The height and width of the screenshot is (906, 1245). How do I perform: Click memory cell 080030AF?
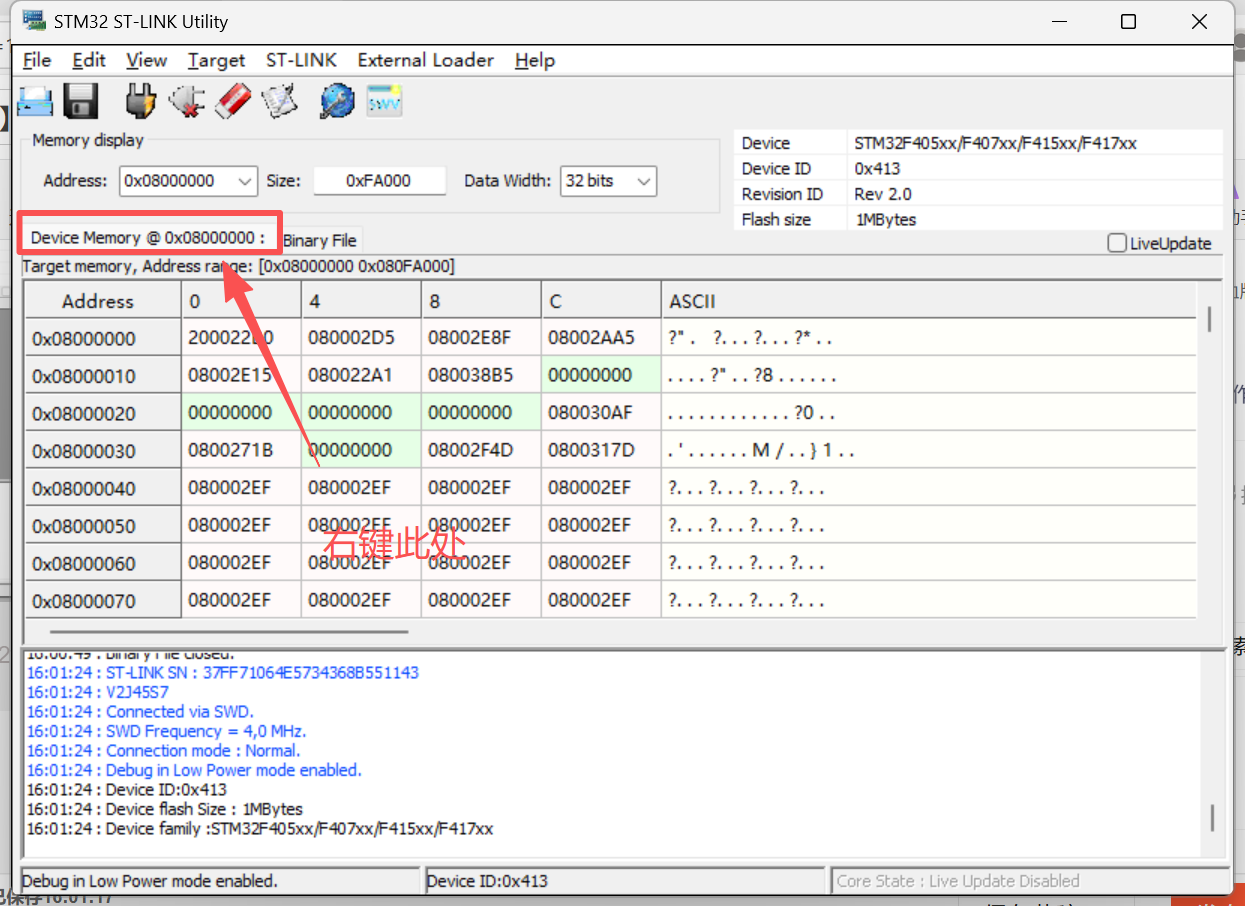[x=601, y=413]
